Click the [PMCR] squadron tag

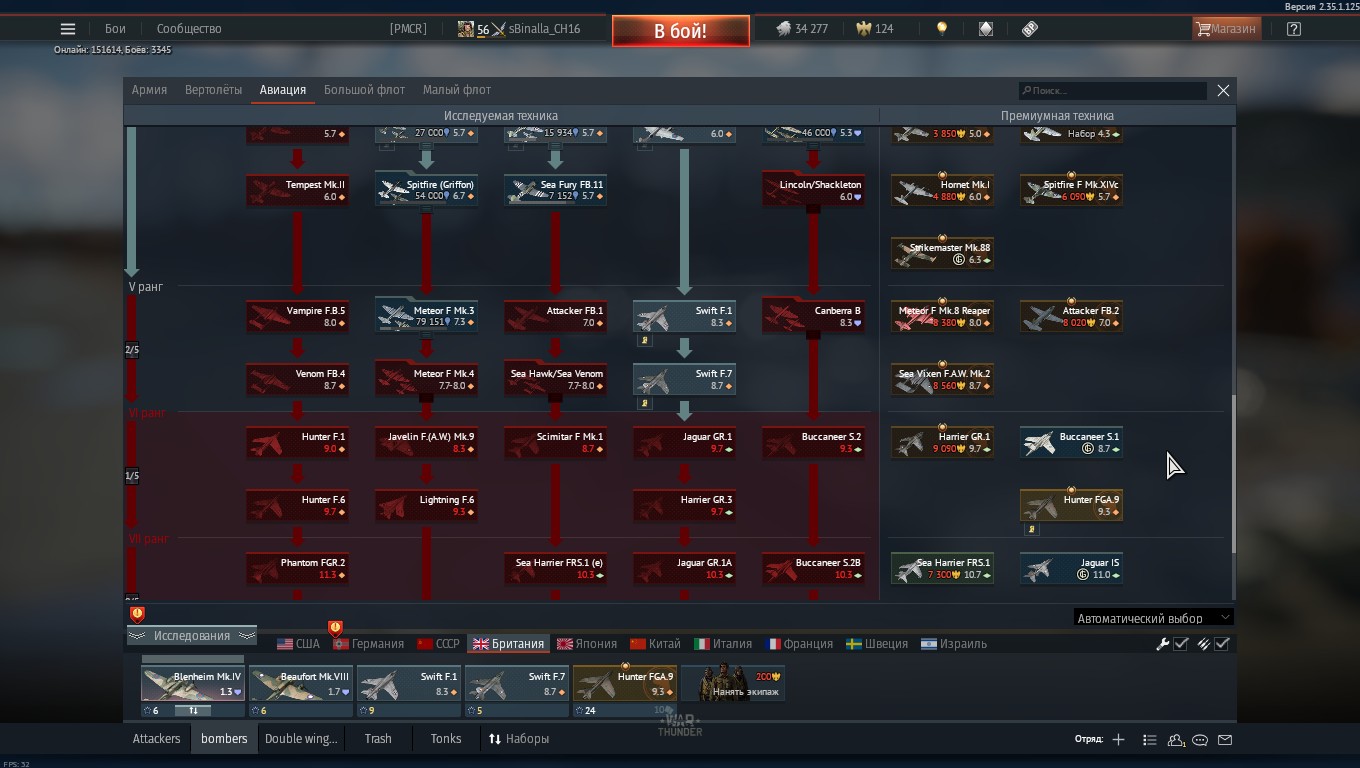(x=408, y=29)
